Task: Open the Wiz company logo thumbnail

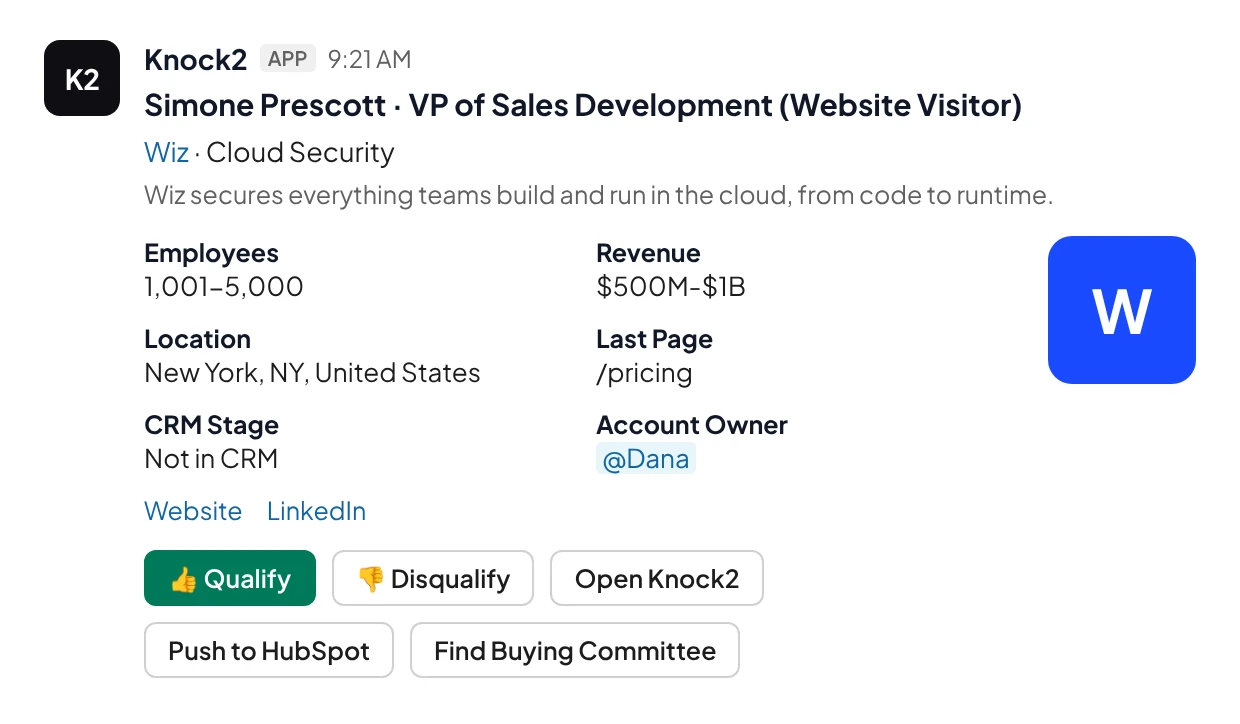Action: coord(1122,310)
